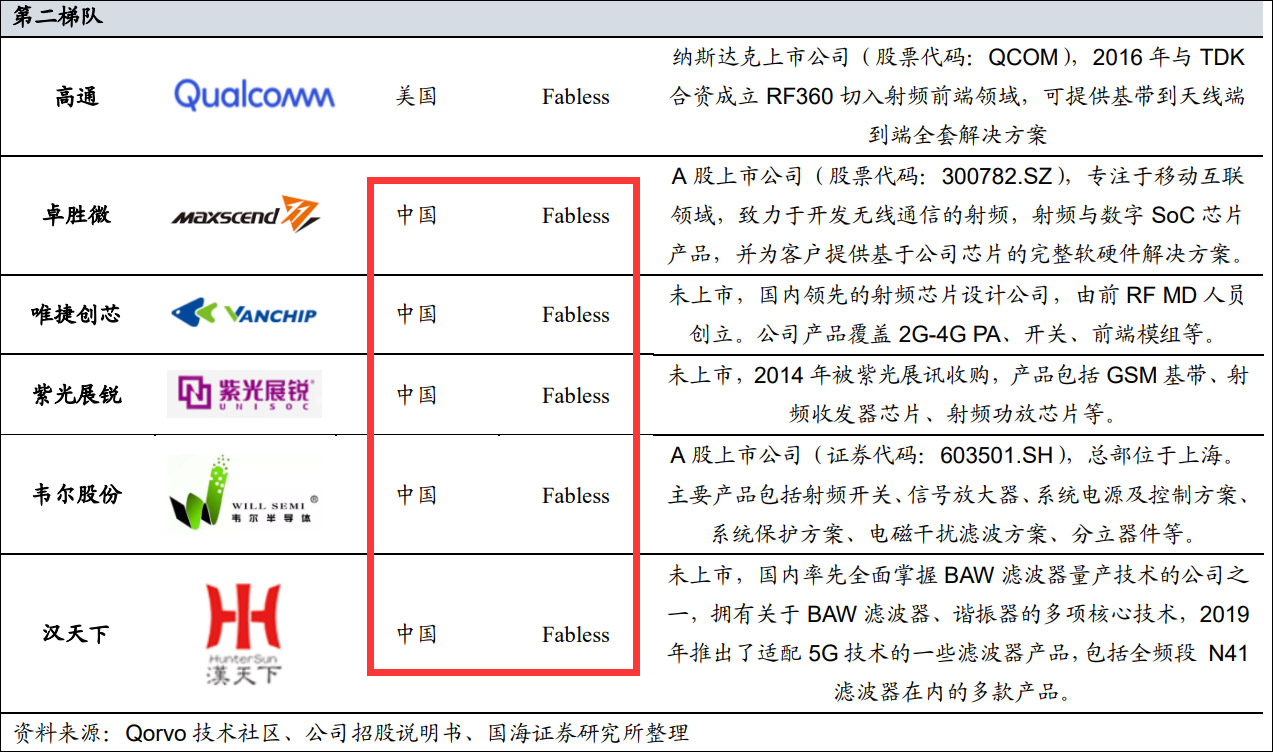Click Fabless in the 卓胜微 row
The image size is (1273, 752).
coord(576,215)
